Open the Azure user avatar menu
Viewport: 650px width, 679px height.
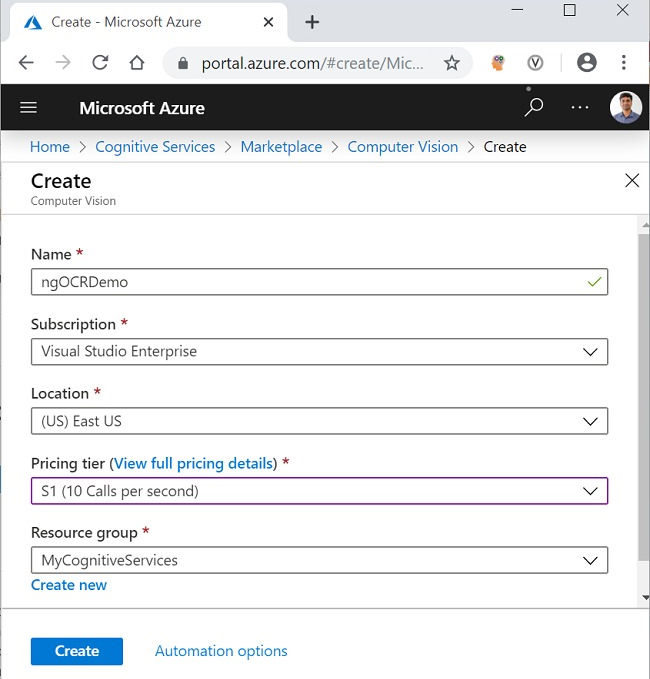point(626,107)
